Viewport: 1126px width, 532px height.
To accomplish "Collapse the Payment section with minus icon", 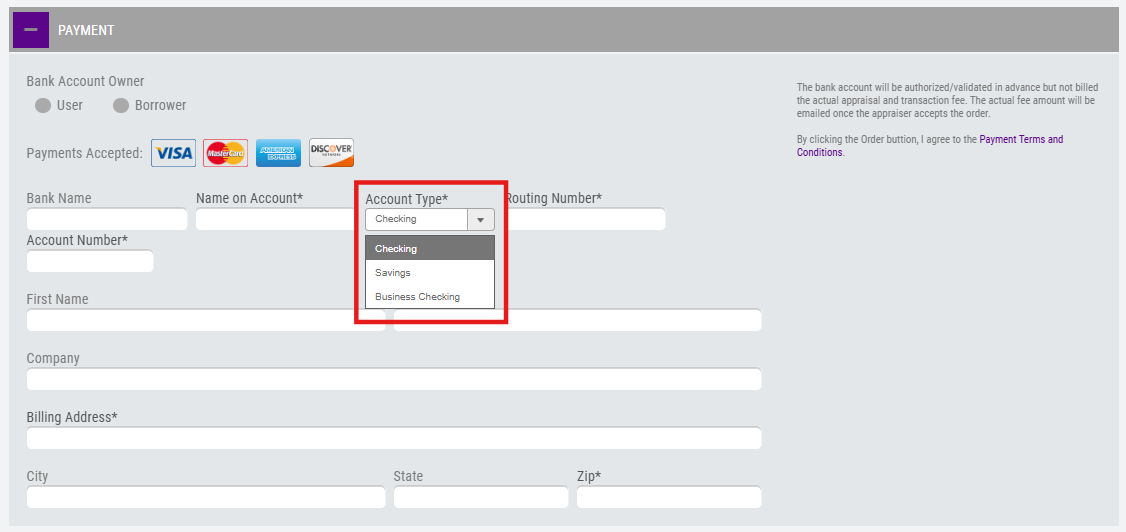I will [31, 30].
